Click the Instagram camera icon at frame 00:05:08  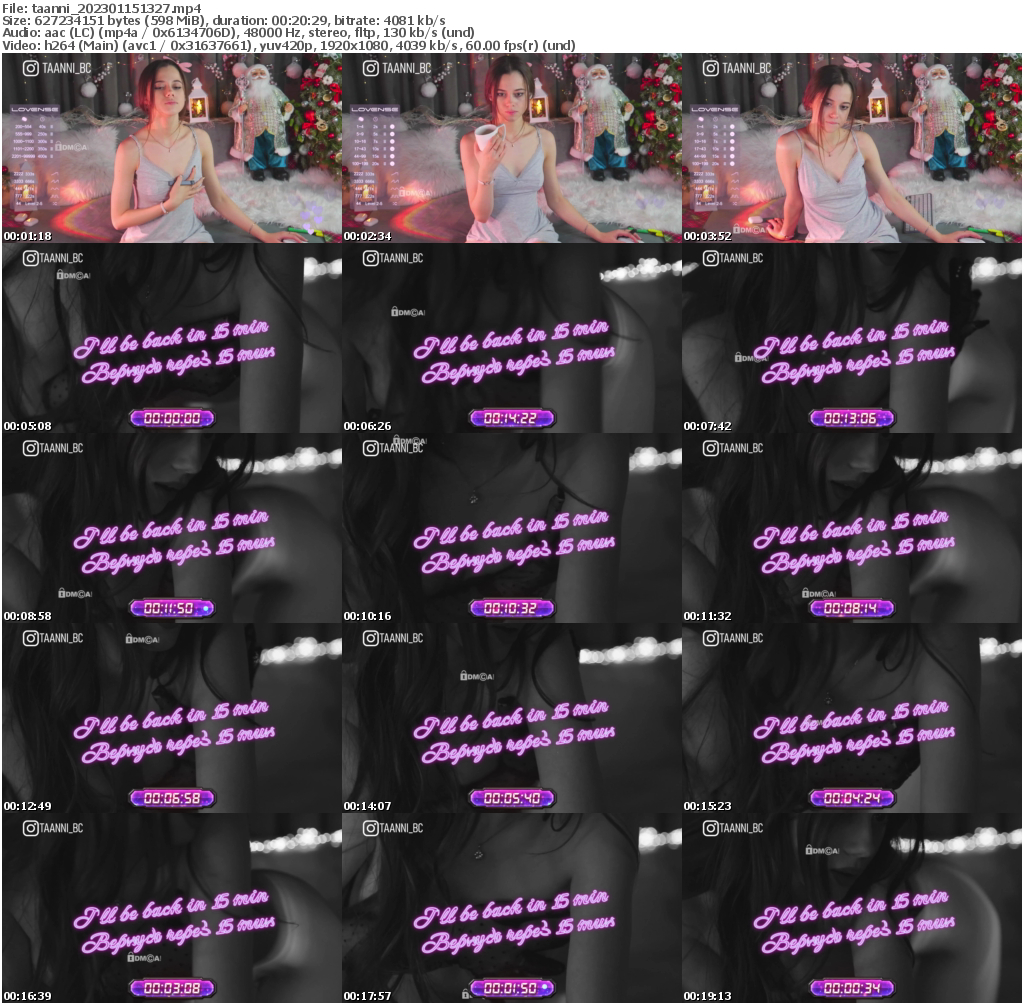pos(30,258)
